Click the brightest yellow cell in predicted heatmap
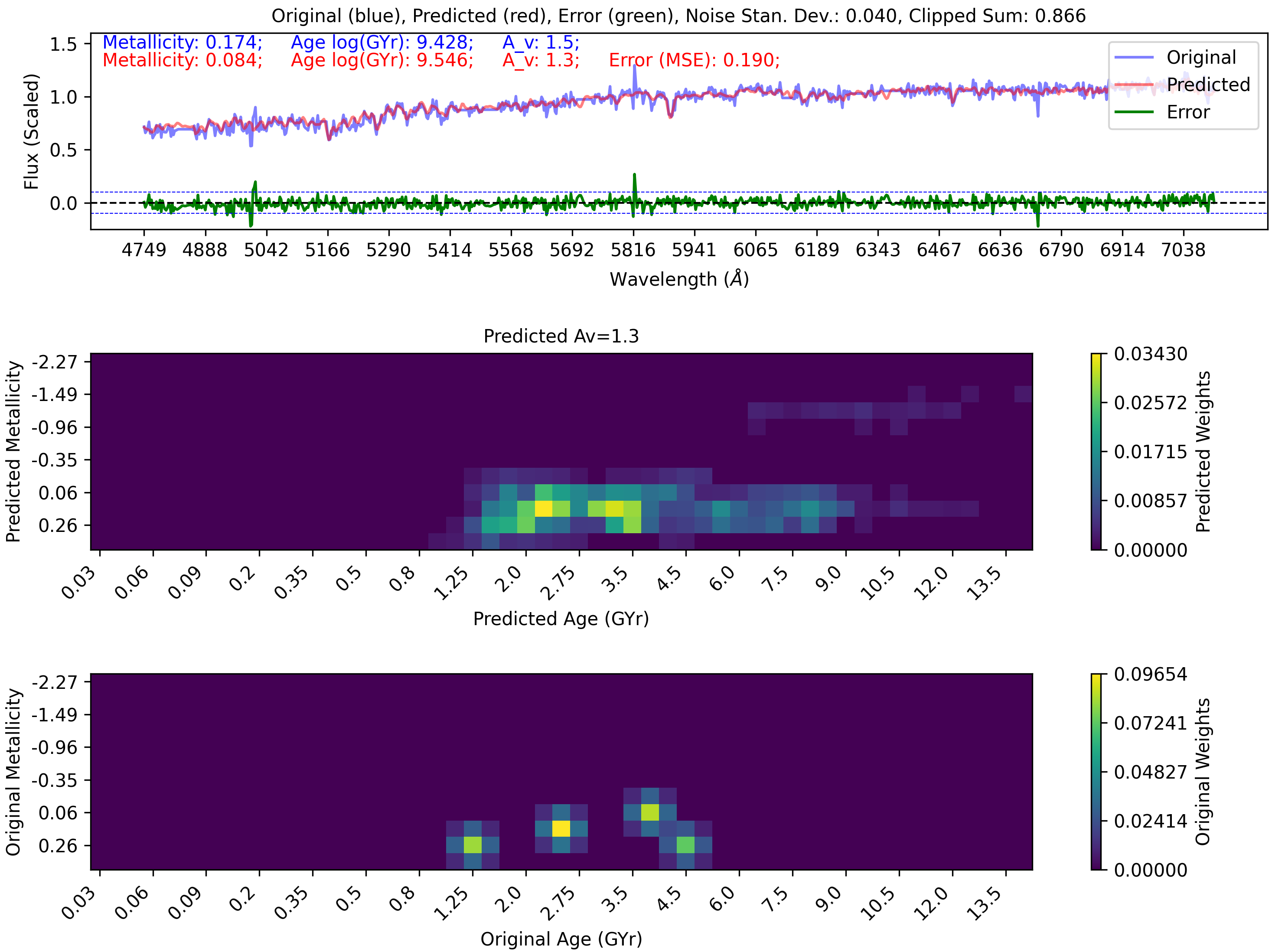The width and height of the screenshot is (1272, 952). coord(543,509)
